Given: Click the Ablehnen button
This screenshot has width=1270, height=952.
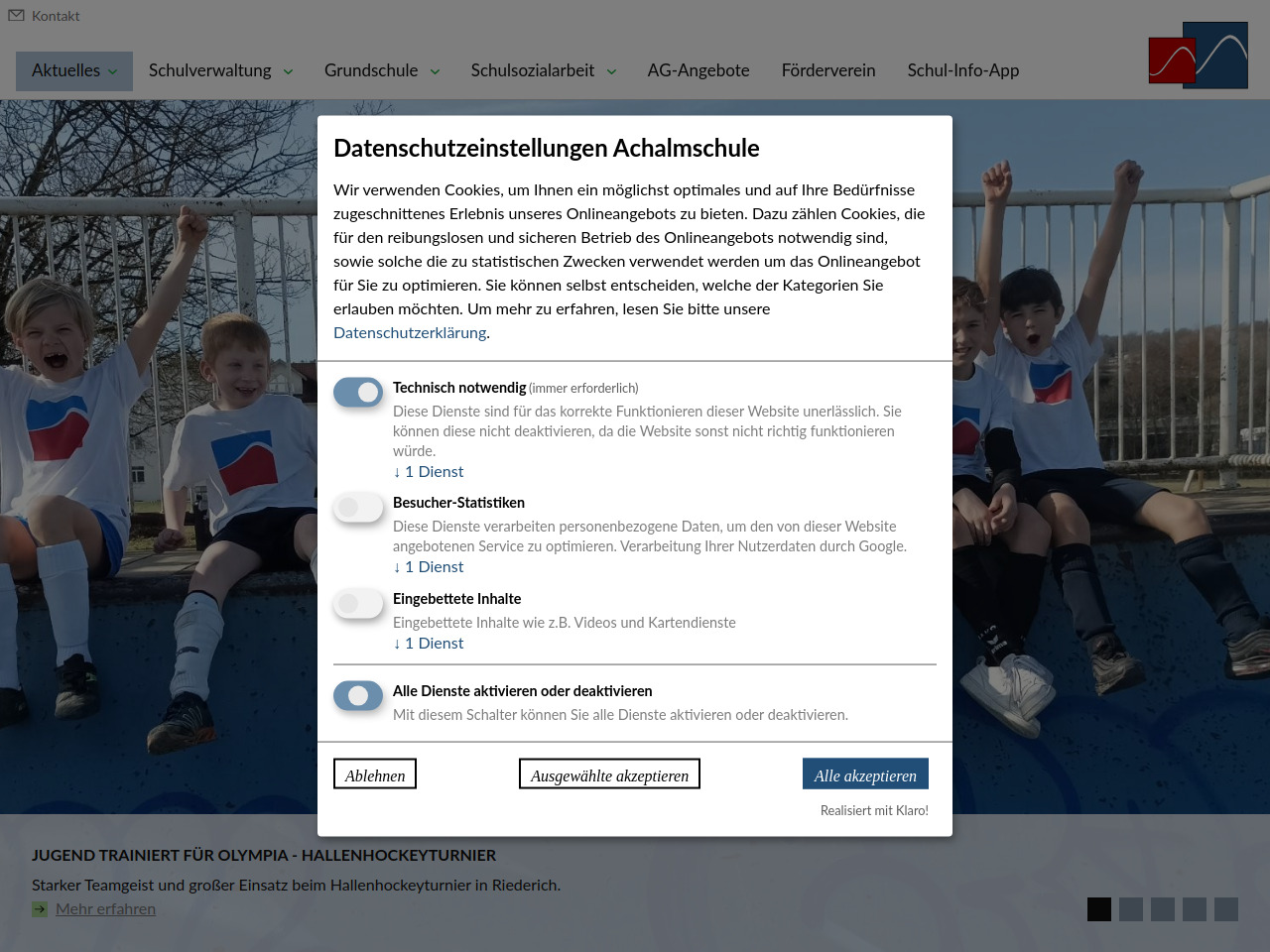Looking at the screenshot, I should pyautogui.click(x=375, y=774).
